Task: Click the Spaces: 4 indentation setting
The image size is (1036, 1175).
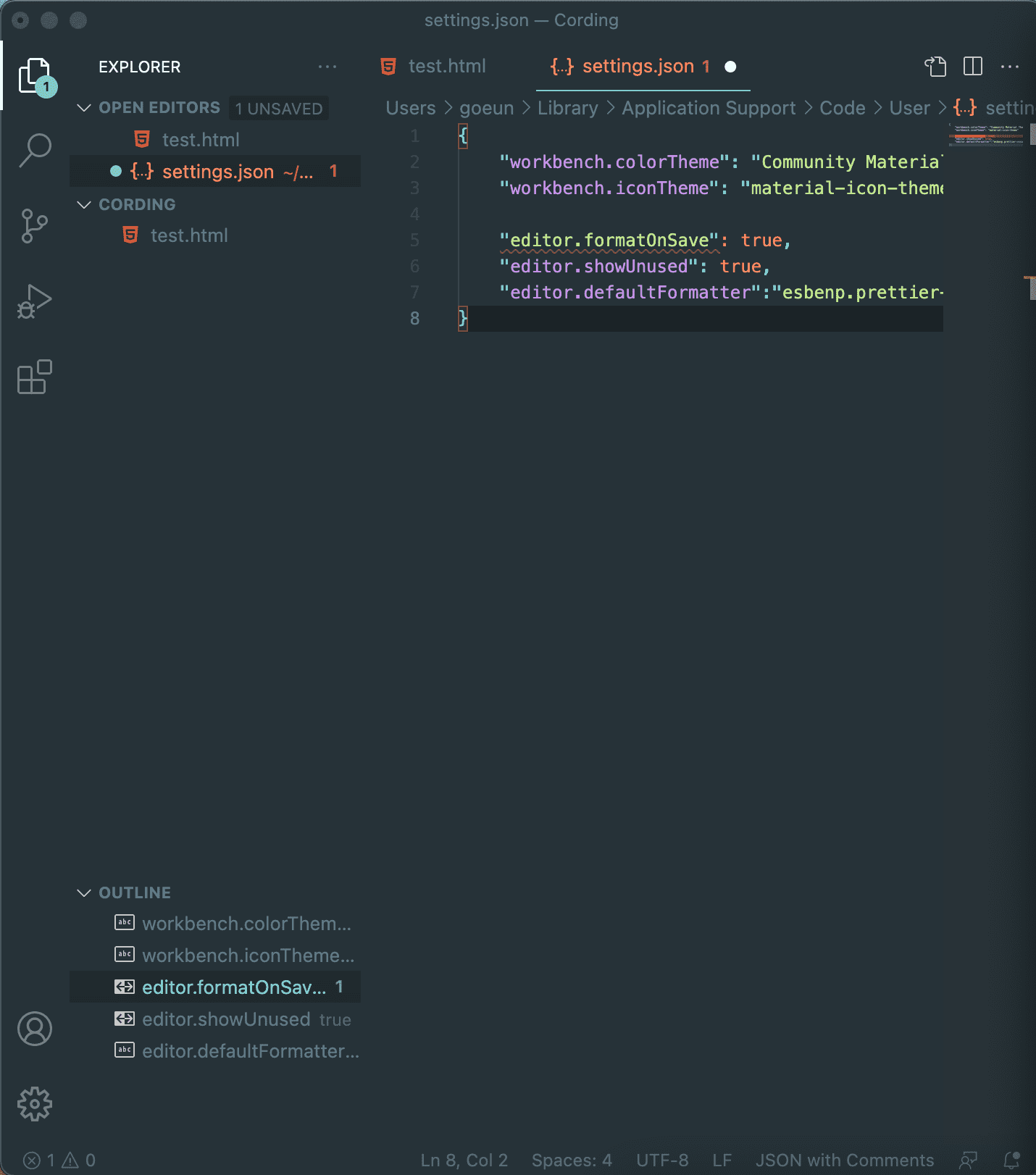Action: (x=572, y=1160)
